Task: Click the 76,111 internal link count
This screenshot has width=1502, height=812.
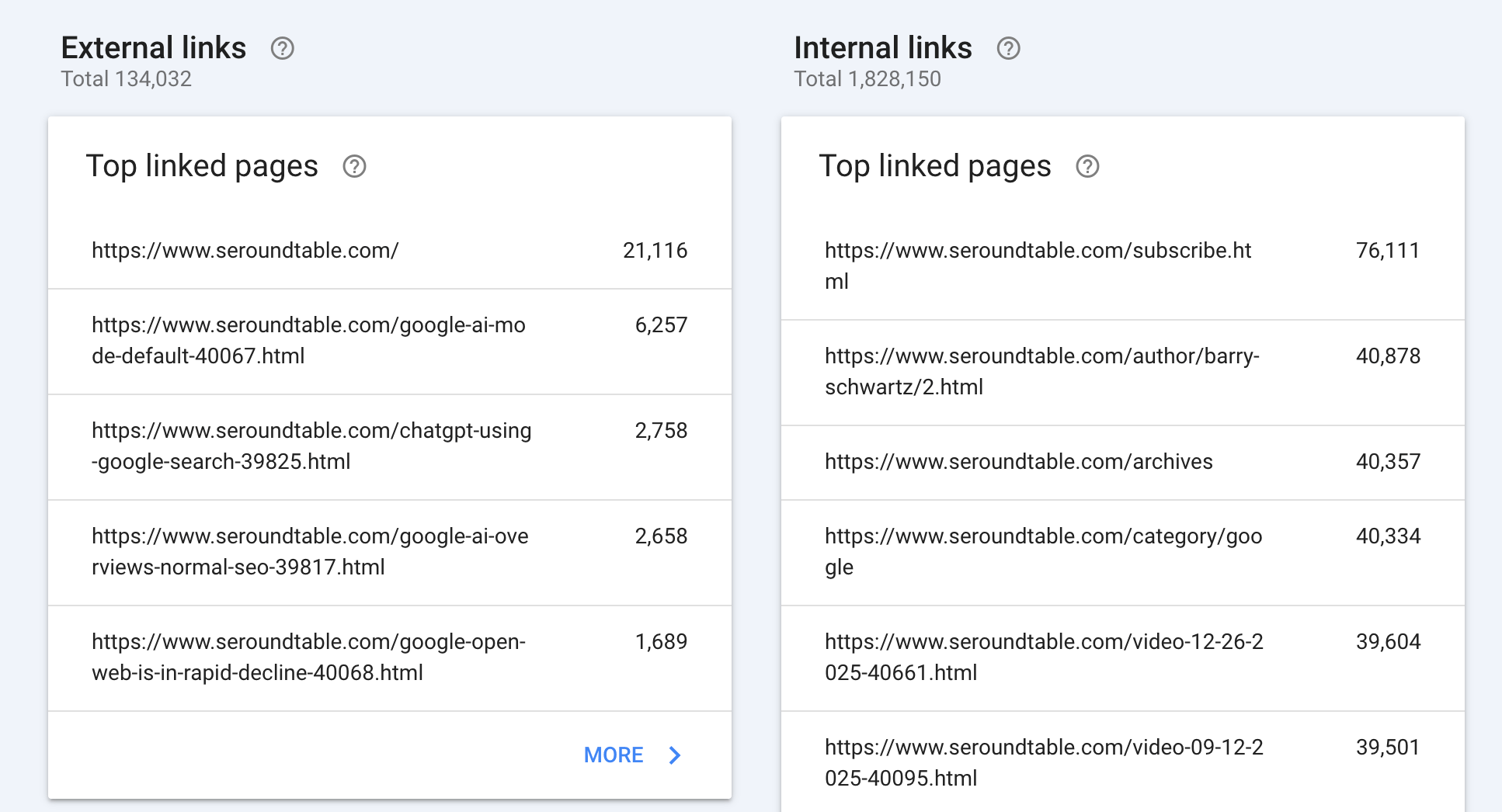Action: click(x=1387, y=251)
